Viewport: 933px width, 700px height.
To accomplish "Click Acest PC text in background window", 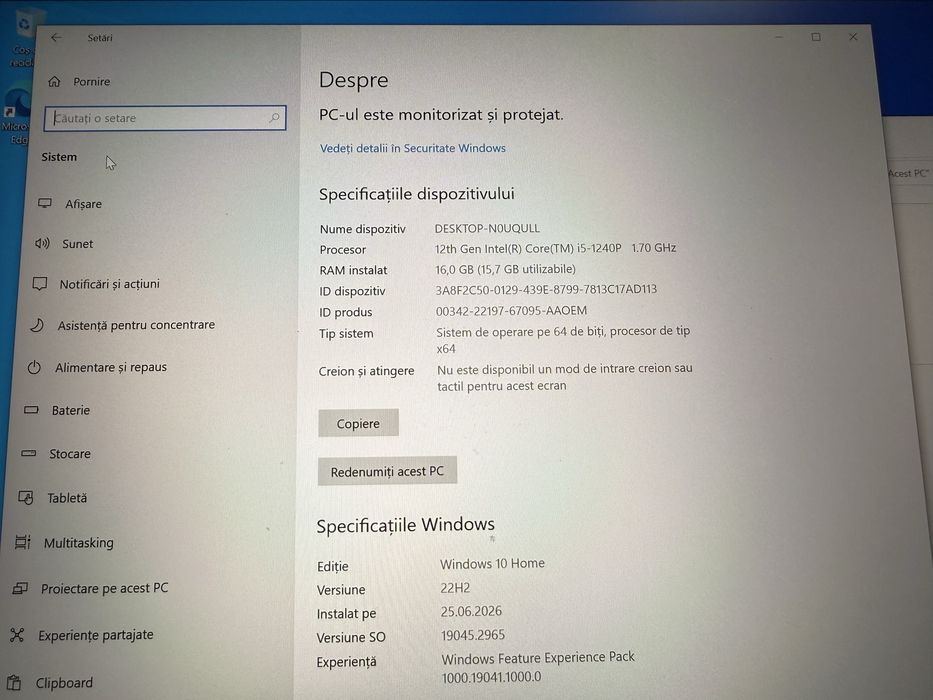I will (x=908, y=173).
